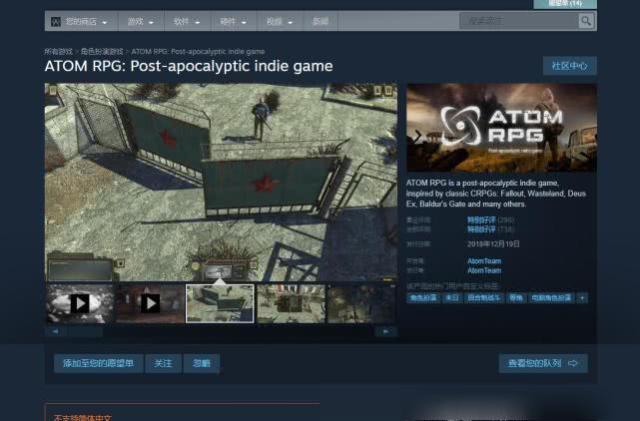Click the 角色扮演 tag
The height and width of the screenshot is (421, 640).
(423, 298)
